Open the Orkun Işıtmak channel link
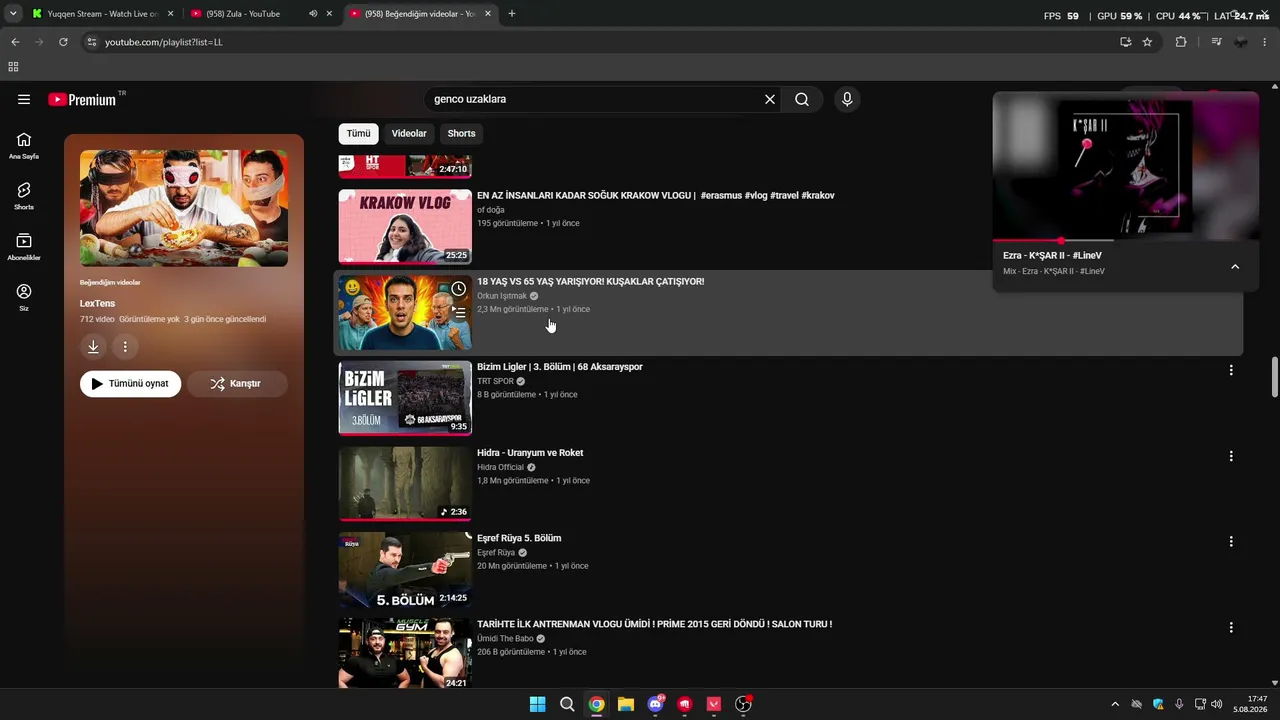 pyautogui.click(x=502, y=296)
